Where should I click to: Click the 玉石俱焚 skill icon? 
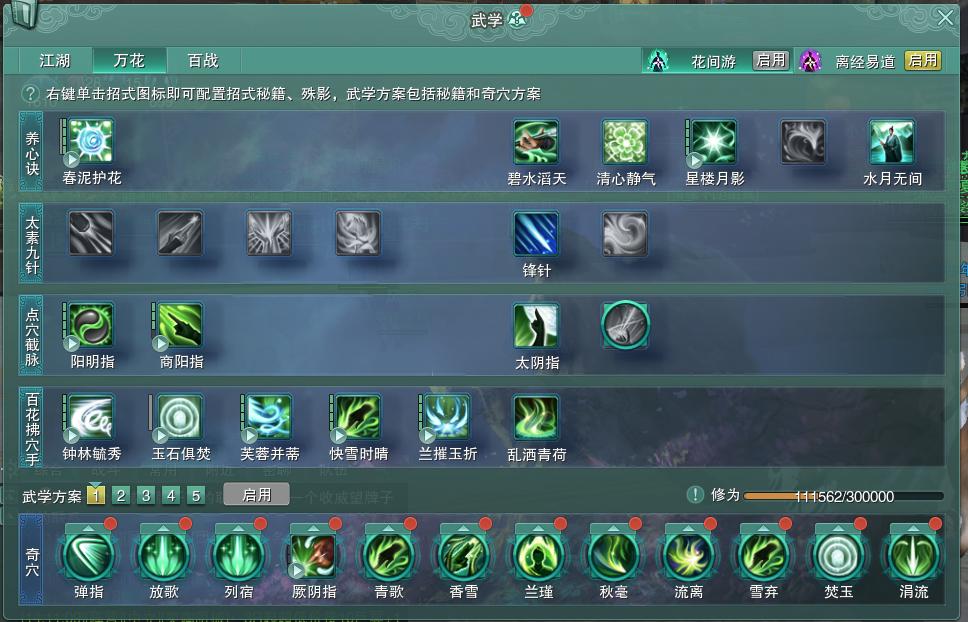pos(180,418)
